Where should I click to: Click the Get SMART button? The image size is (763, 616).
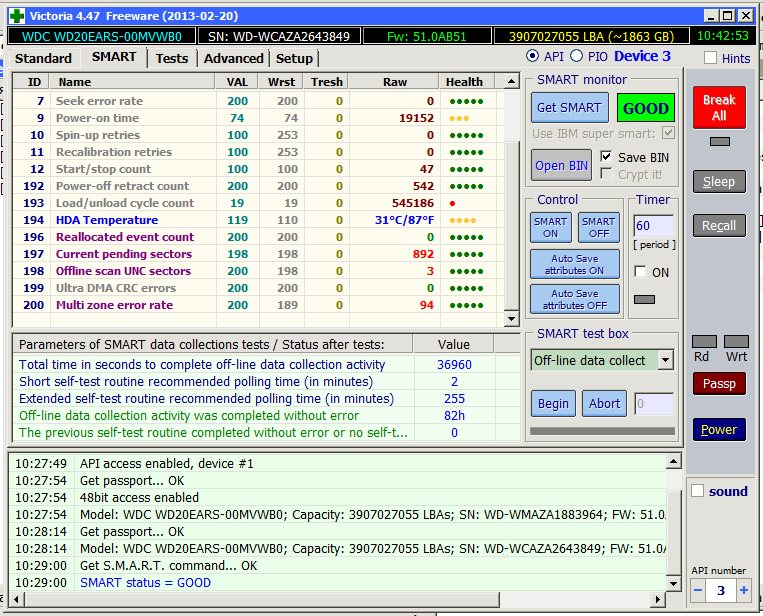coord(569,108)
